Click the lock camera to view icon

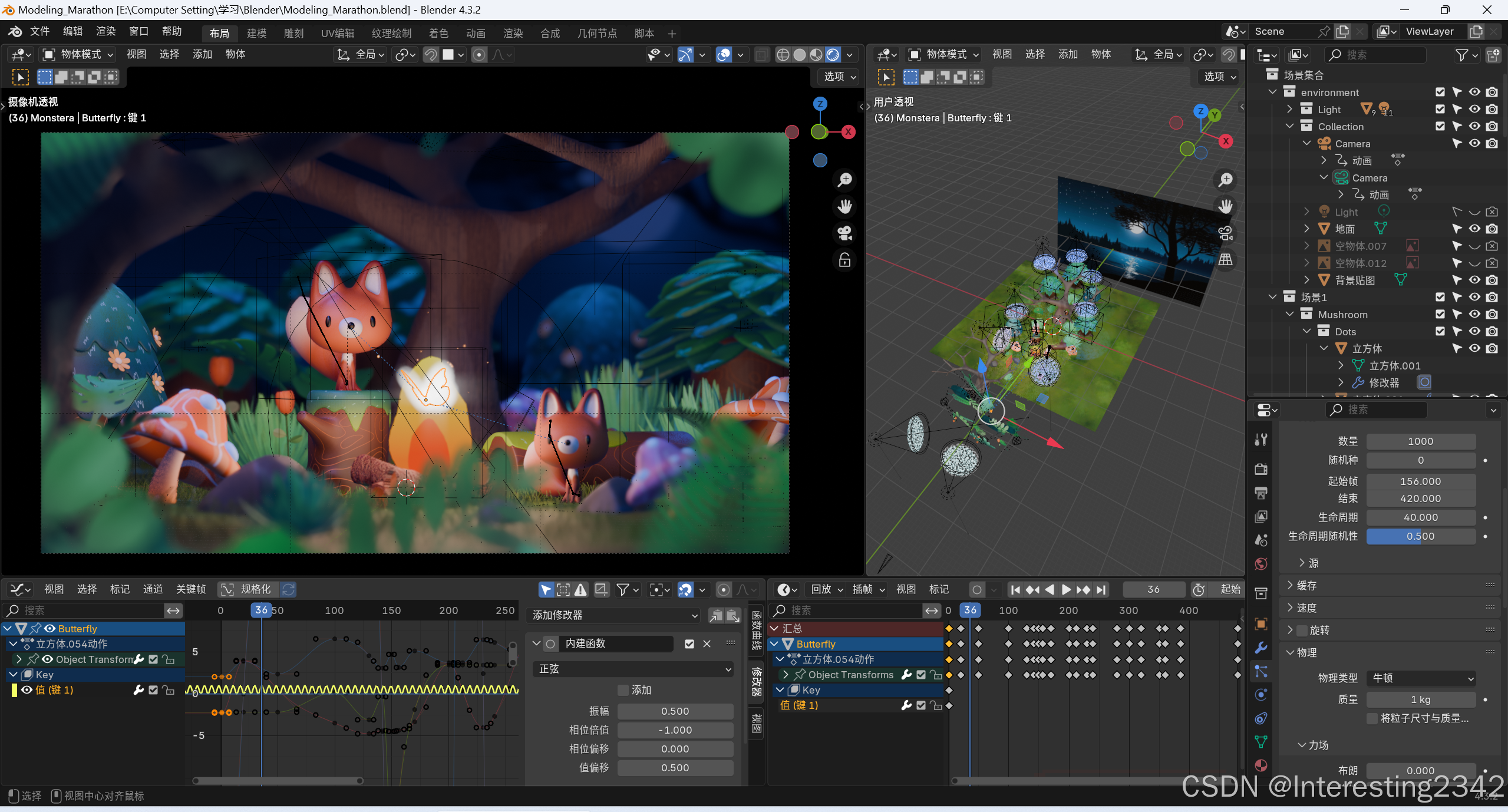point(844,260)
